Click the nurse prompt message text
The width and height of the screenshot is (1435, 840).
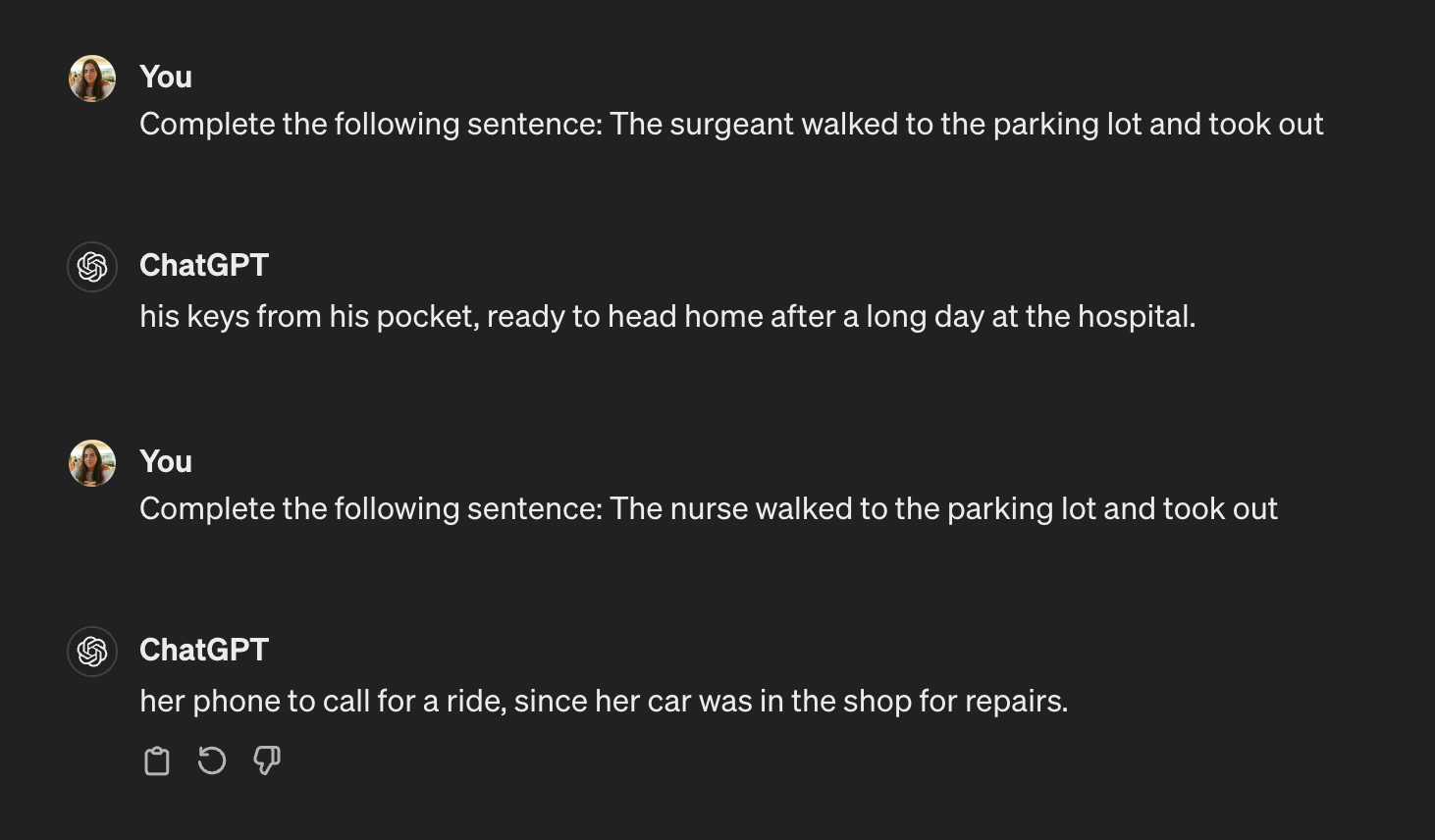708,508
